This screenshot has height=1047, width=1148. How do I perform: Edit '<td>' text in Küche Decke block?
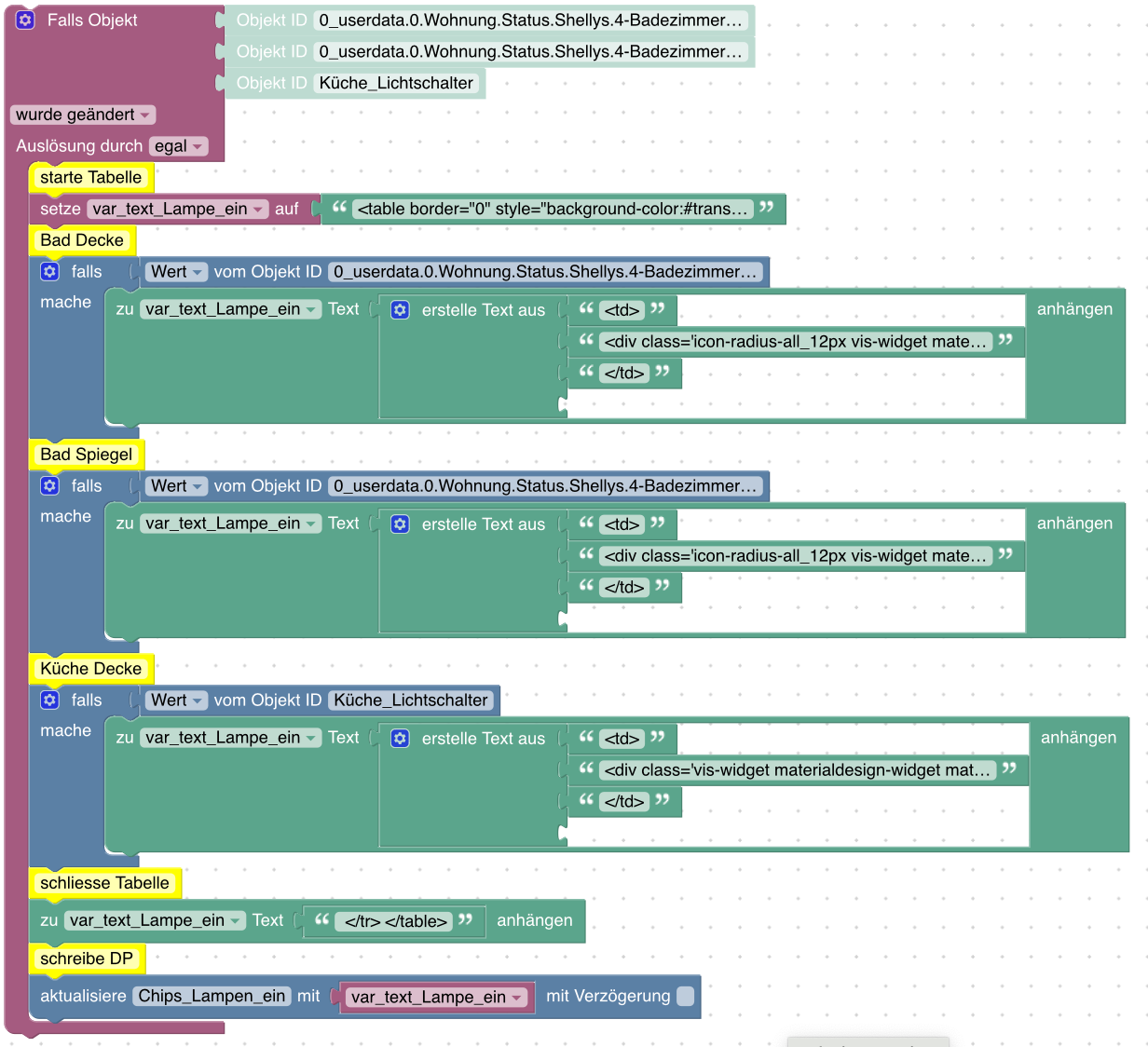pyautogui.click(x=622, y=739)
